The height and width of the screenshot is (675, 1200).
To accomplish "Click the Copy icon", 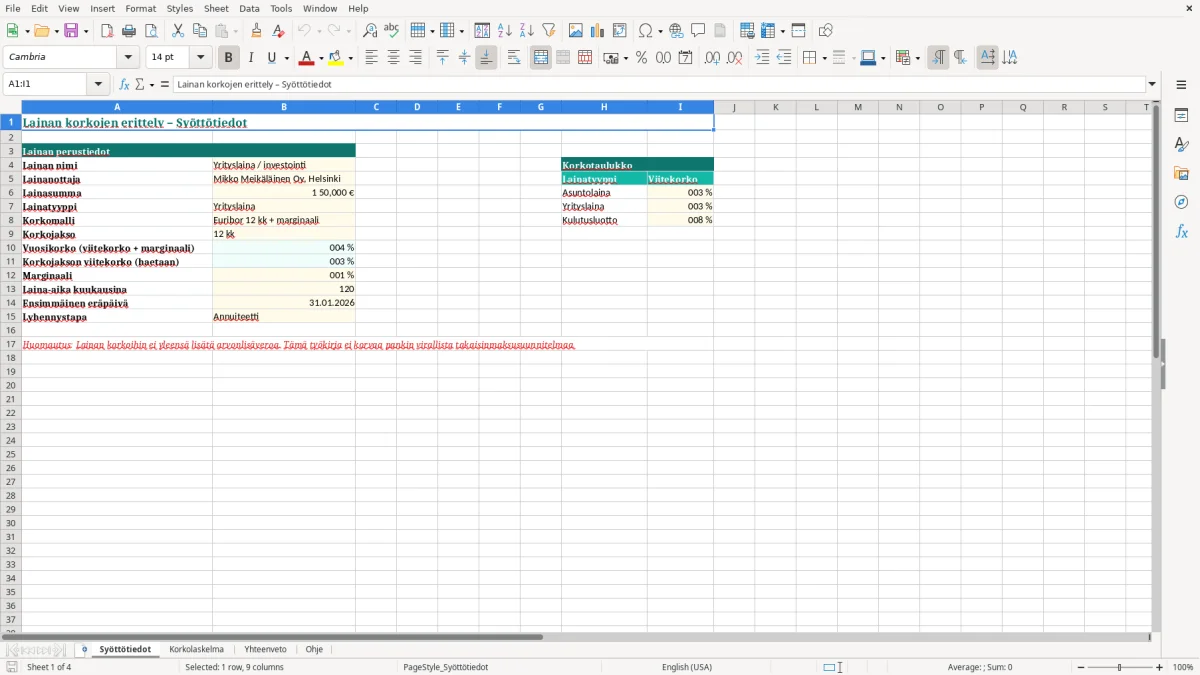I will coord(200,31).
